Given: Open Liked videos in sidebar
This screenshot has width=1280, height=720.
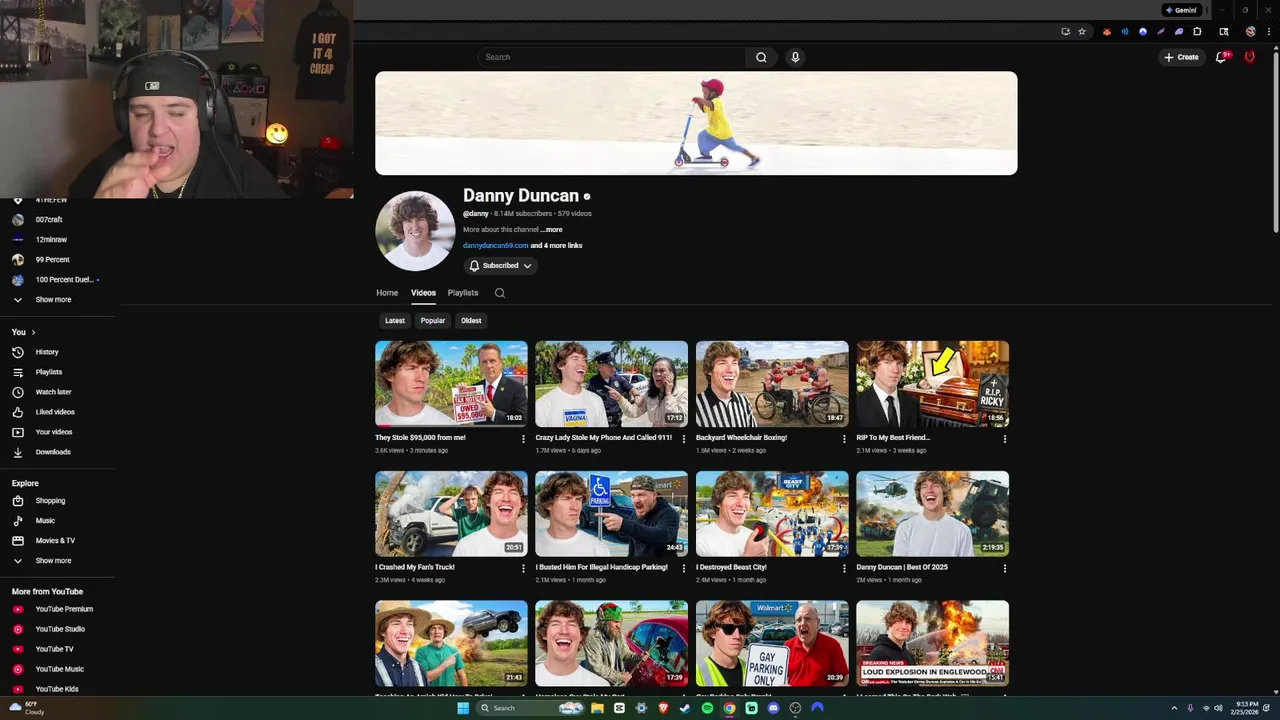Looking at the screenshot, I should (55, 412).
